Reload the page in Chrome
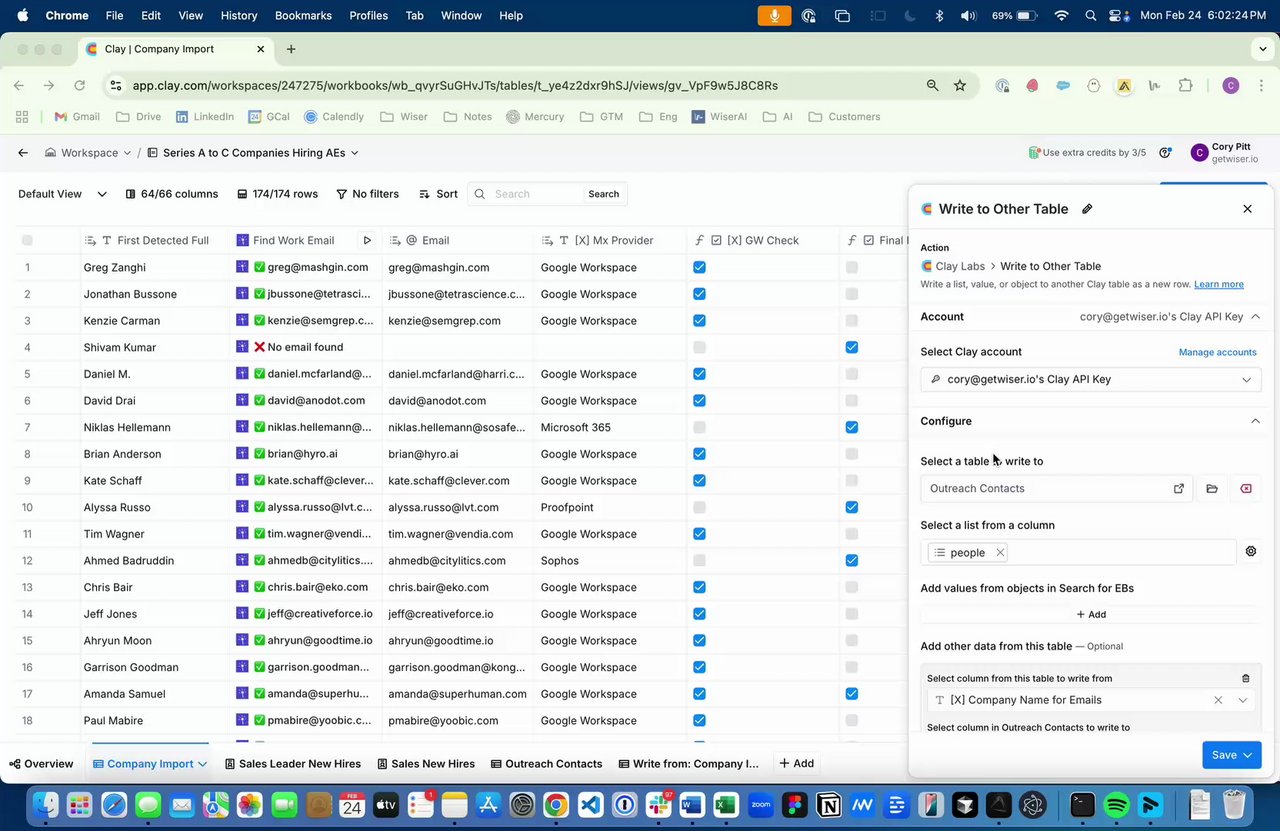 point(79,86)
